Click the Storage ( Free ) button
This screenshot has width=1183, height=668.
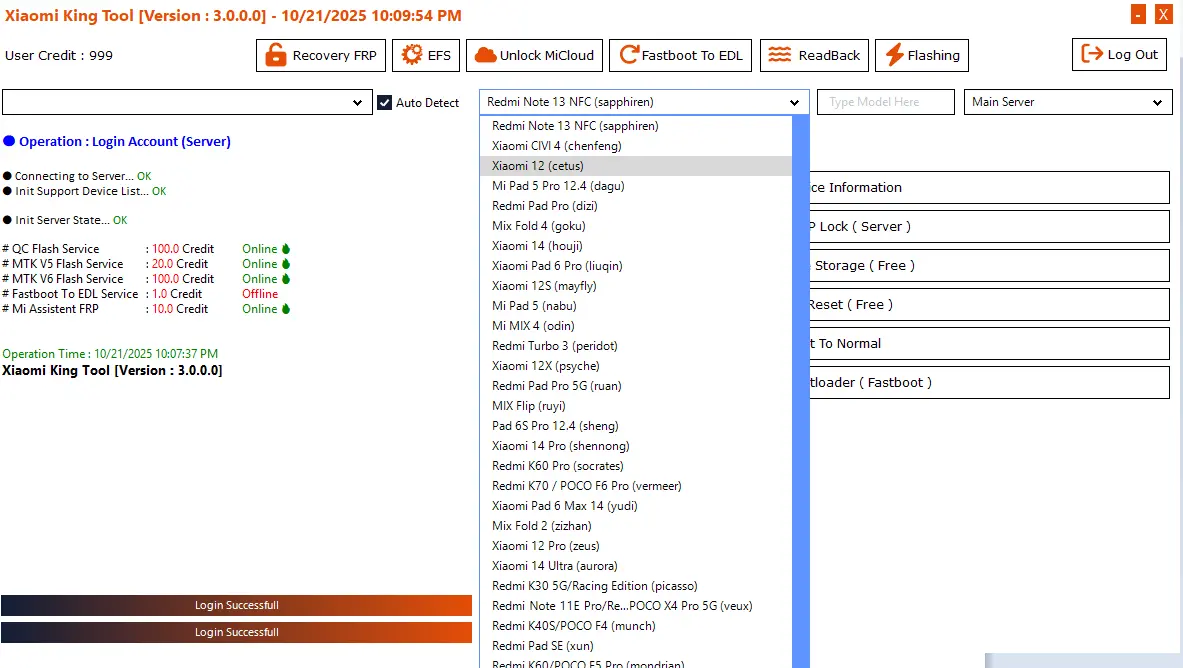pos(989,266)
